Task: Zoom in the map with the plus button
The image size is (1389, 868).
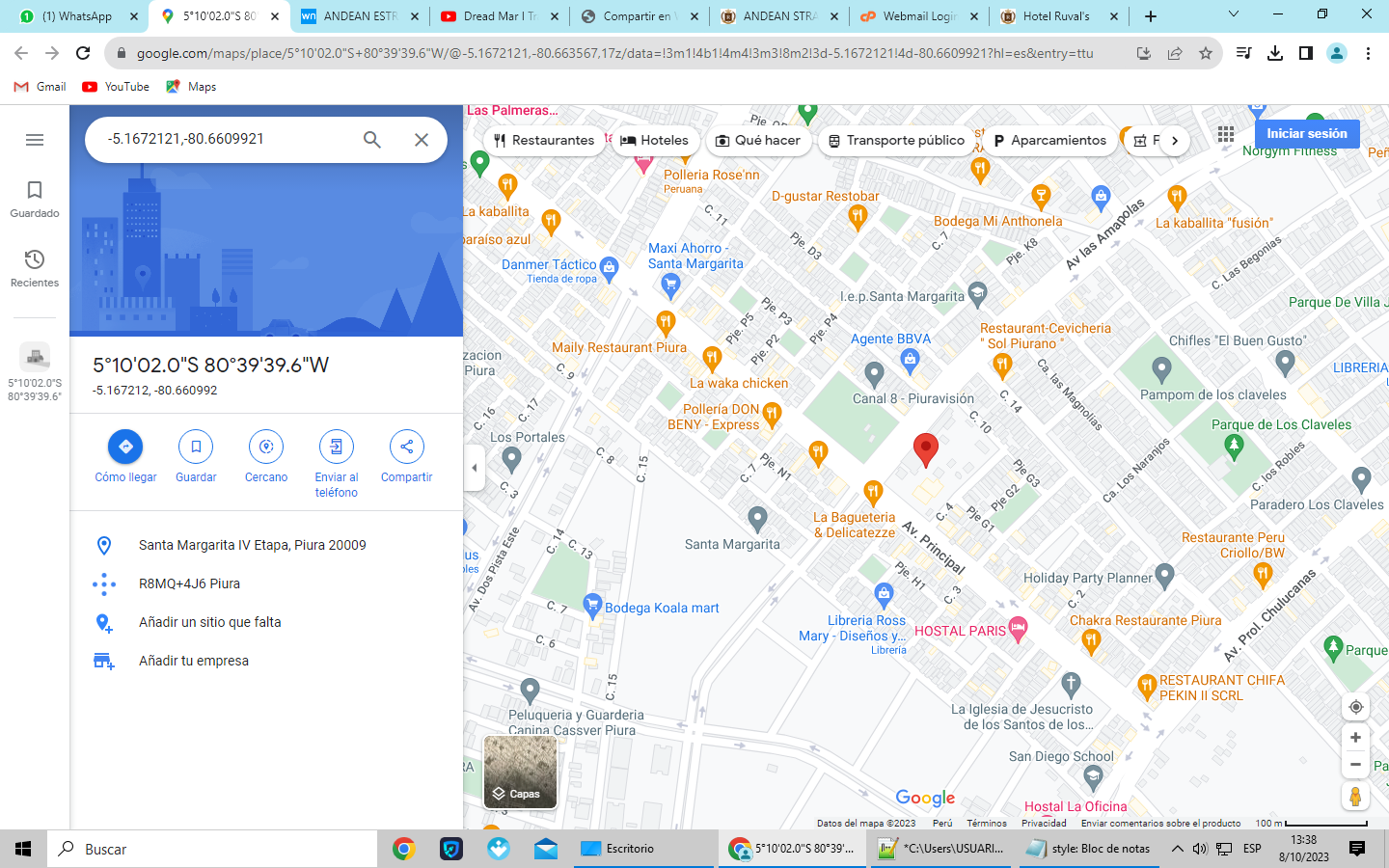Action: (1355, 738)
